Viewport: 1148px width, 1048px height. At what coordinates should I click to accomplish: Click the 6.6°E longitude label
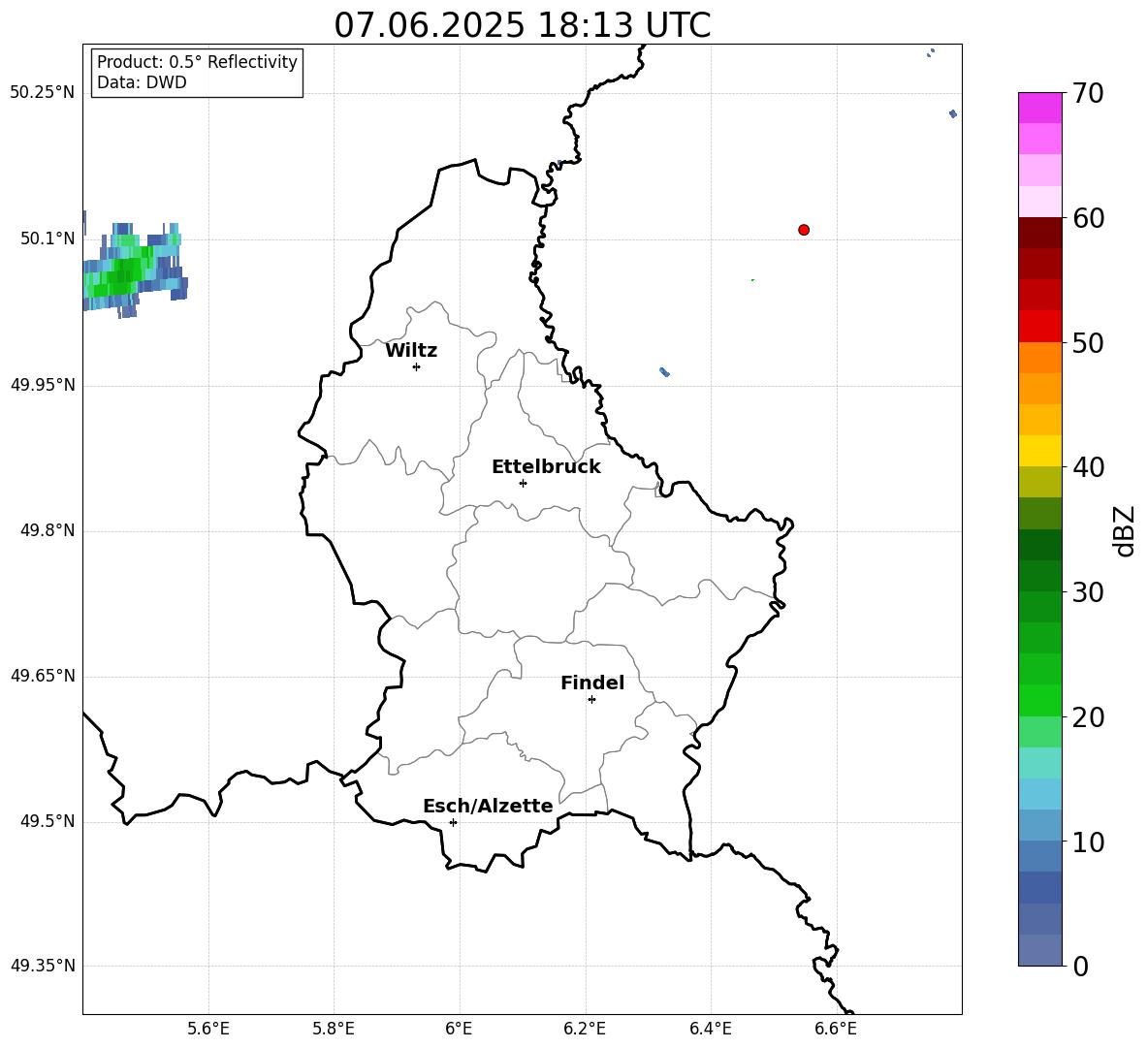click(836, 1029)
